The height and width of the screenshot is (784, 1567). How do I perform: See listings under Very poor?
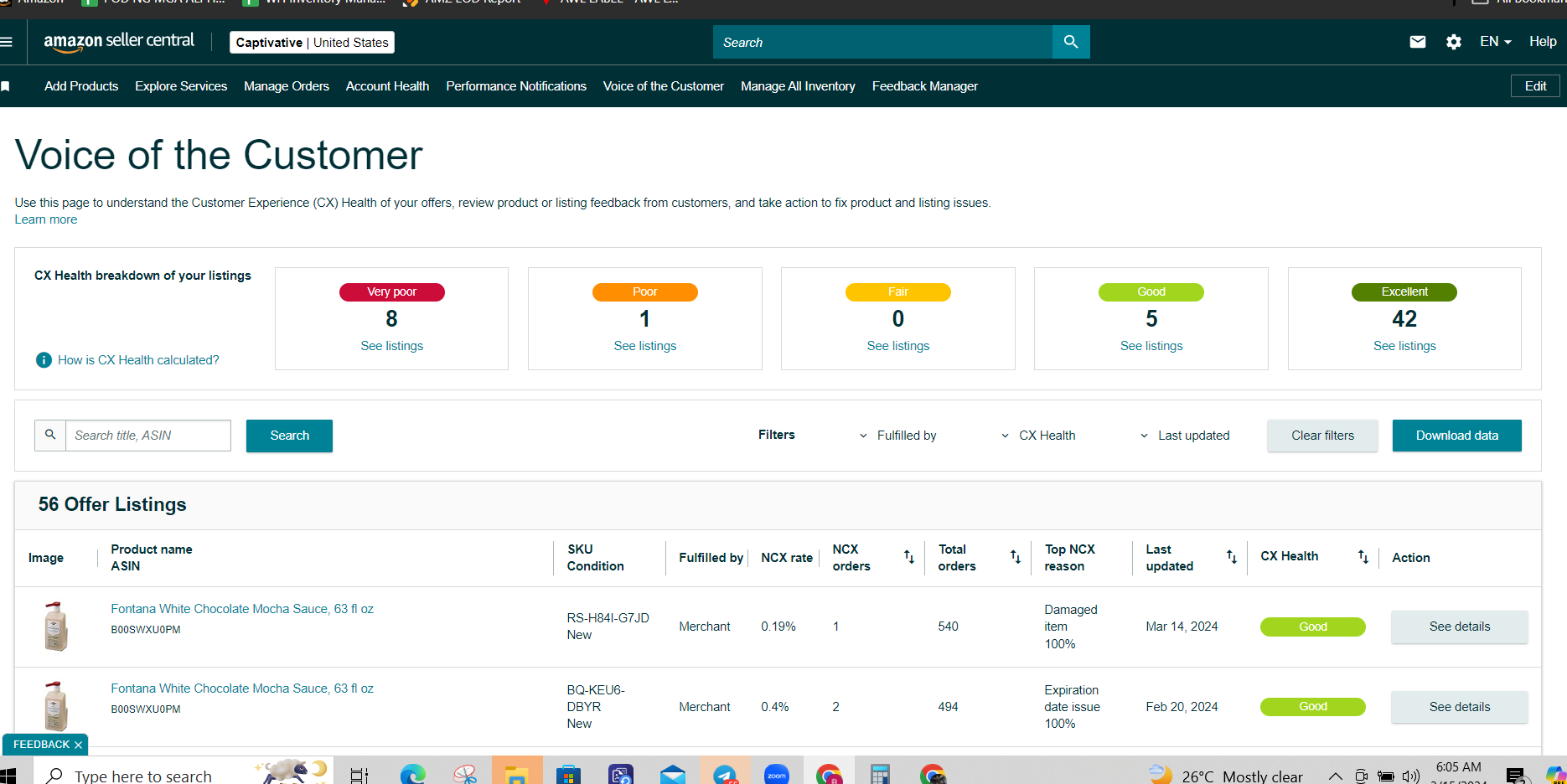pyautogui.click(x=392, y=346)
